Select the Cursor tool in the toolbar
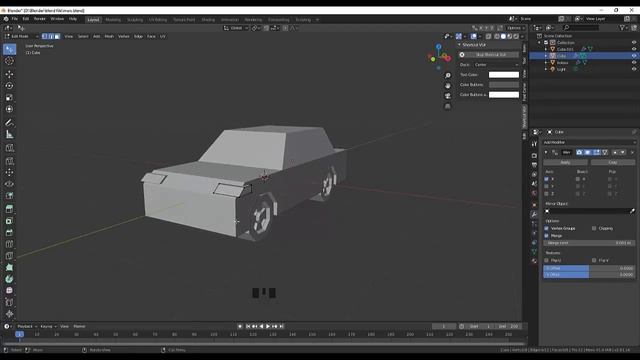Image resolution: width=640 pixels, height=360 pixels. [x=9, y=61]
